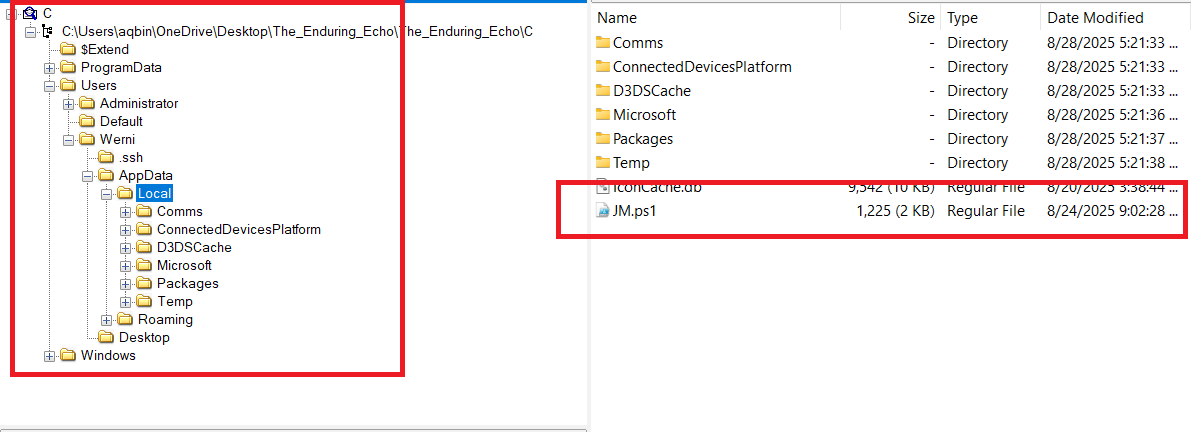The height and width of the screenshot is (432, 1191).
Task: Expand the Roaming folder node
Action: click(x=106, y=320)
